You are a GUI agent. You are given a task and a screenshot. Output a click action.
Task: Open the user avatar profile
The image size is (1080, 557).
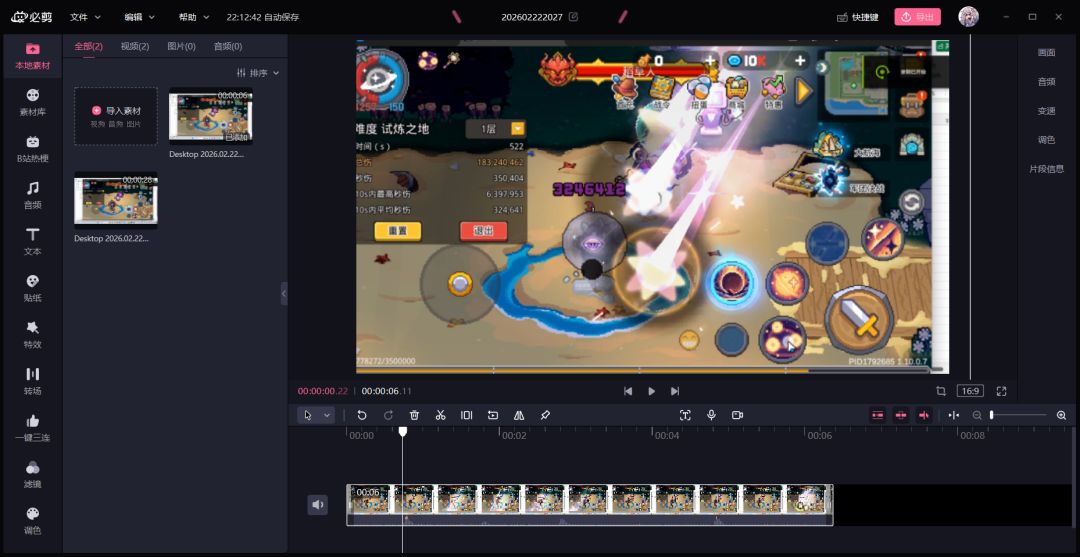pos(968,17)
